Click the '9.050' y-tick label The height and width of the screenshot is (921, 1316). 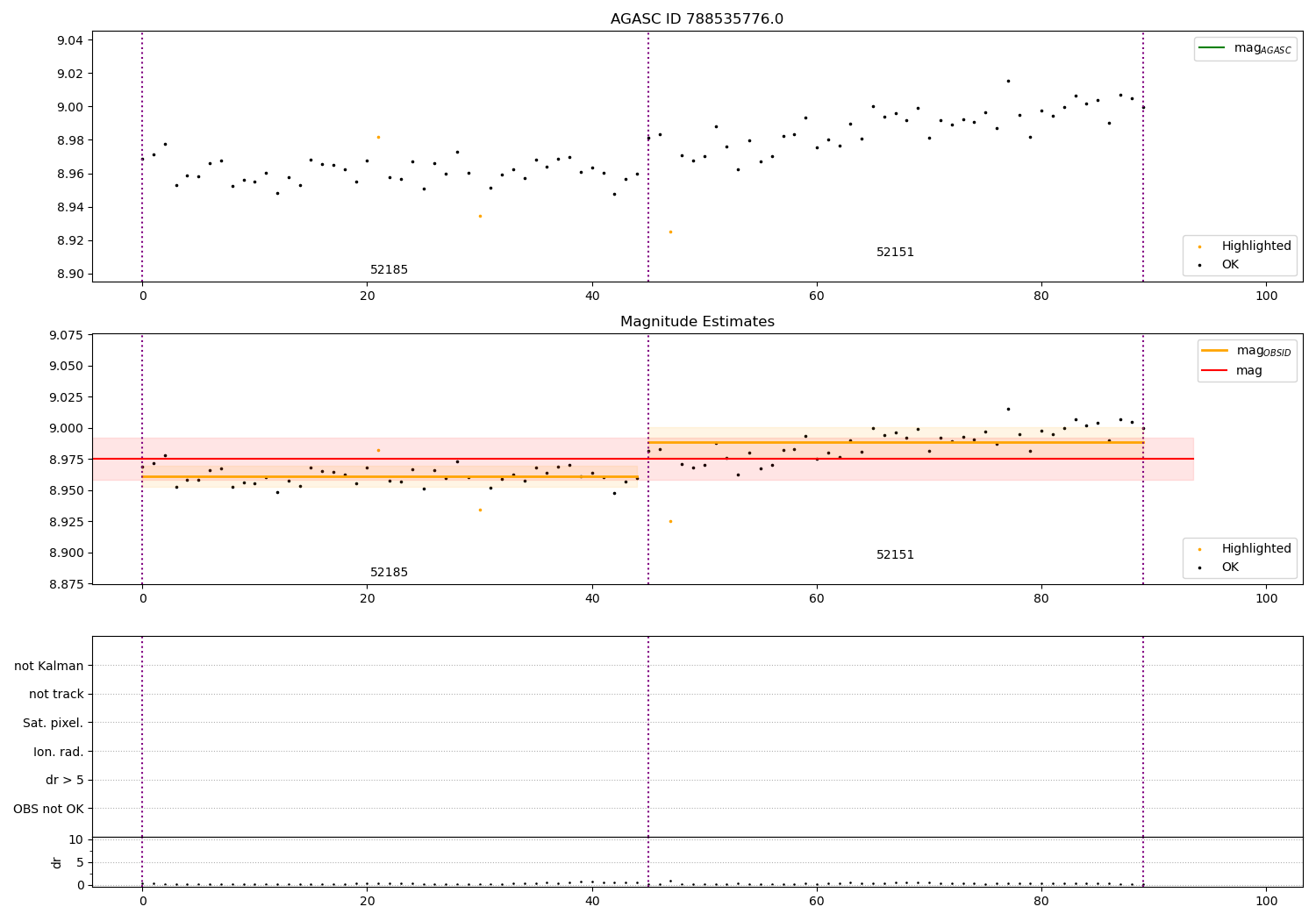point(66,366)
